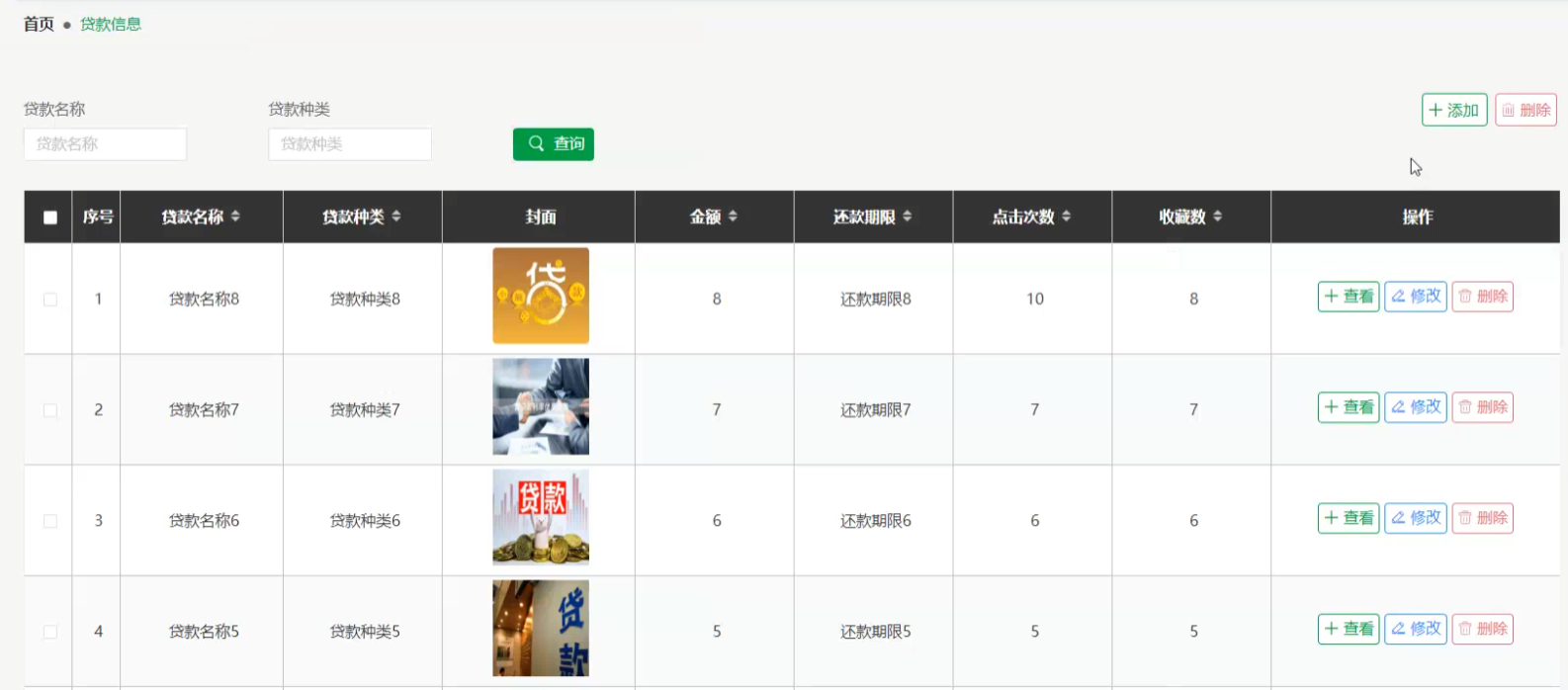Click 修改 edit button for 贷款名称7
Viewport: 1568px width, 690px height.
coord(1416,407)
